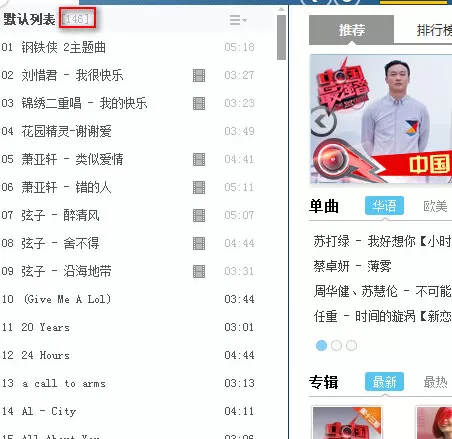Select the 华语 singles tab
Screen dimensions: 452x439
click(x=384, y=206)
